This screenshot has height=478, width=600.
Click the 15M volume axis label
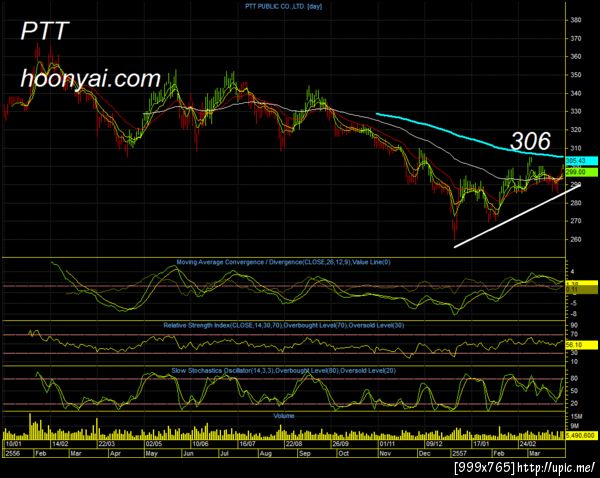pos(576,416)
